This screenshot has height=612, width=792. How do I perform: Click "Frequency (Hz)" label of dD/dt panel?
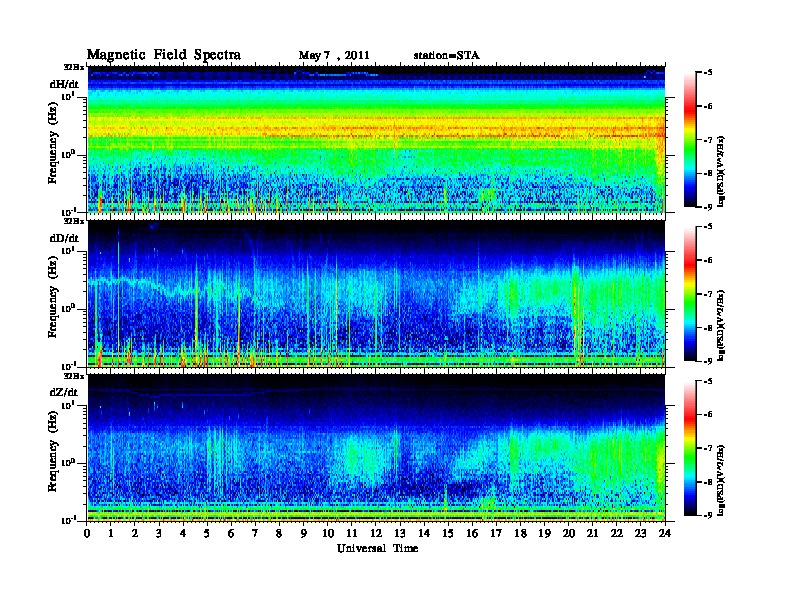53,297
